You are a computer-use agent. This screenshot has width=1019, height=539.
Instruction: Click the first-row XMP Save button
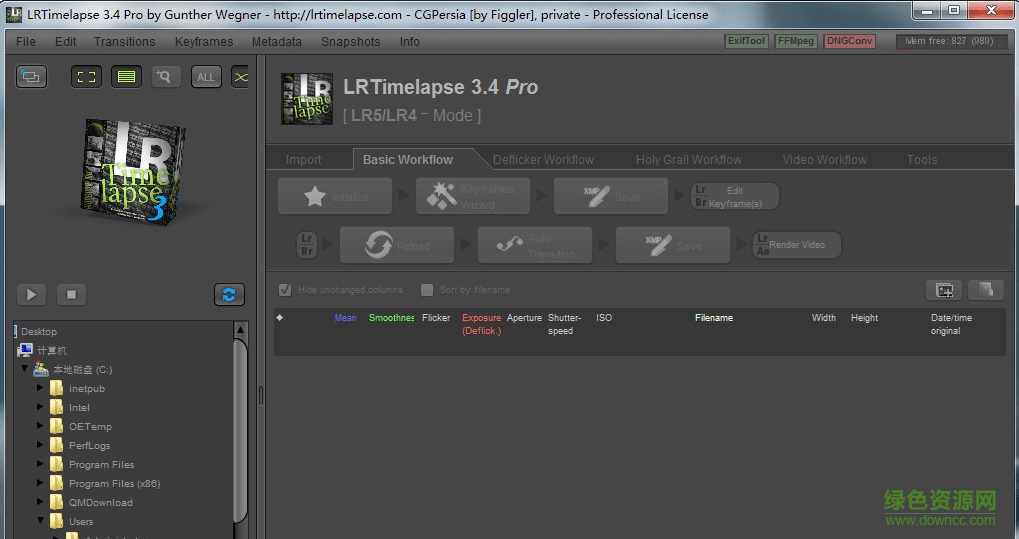pos(611,196)
